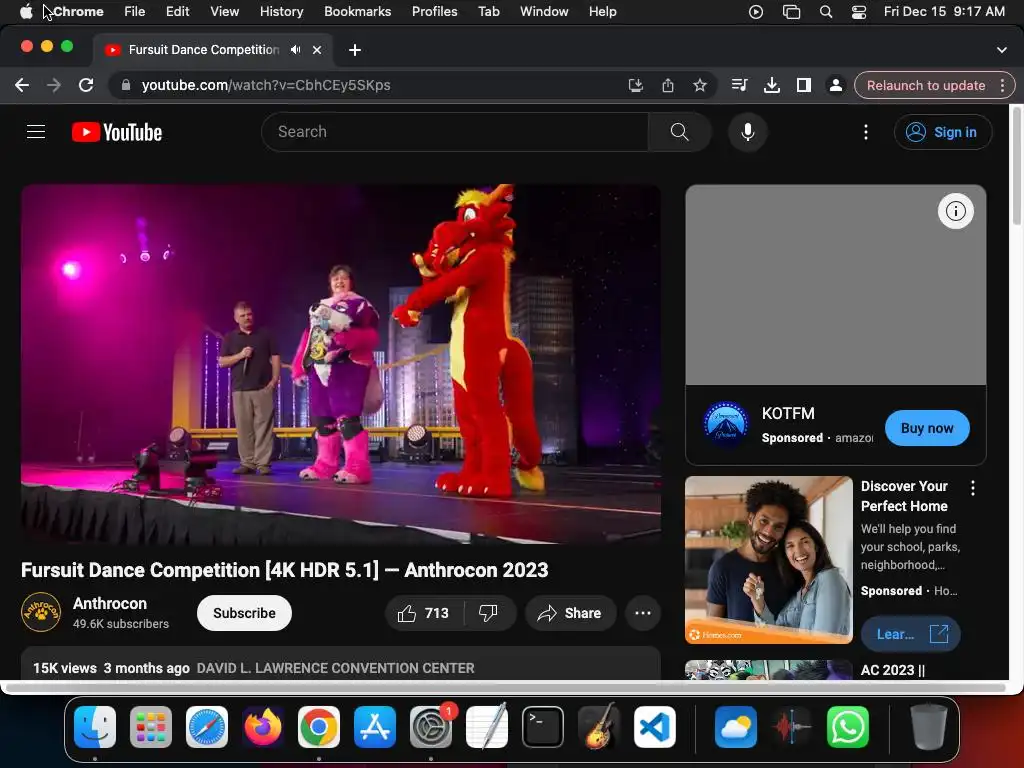Screen dimensions: 1024x768
Task: Click share page icon in address bar
Action: pos(667,86)
